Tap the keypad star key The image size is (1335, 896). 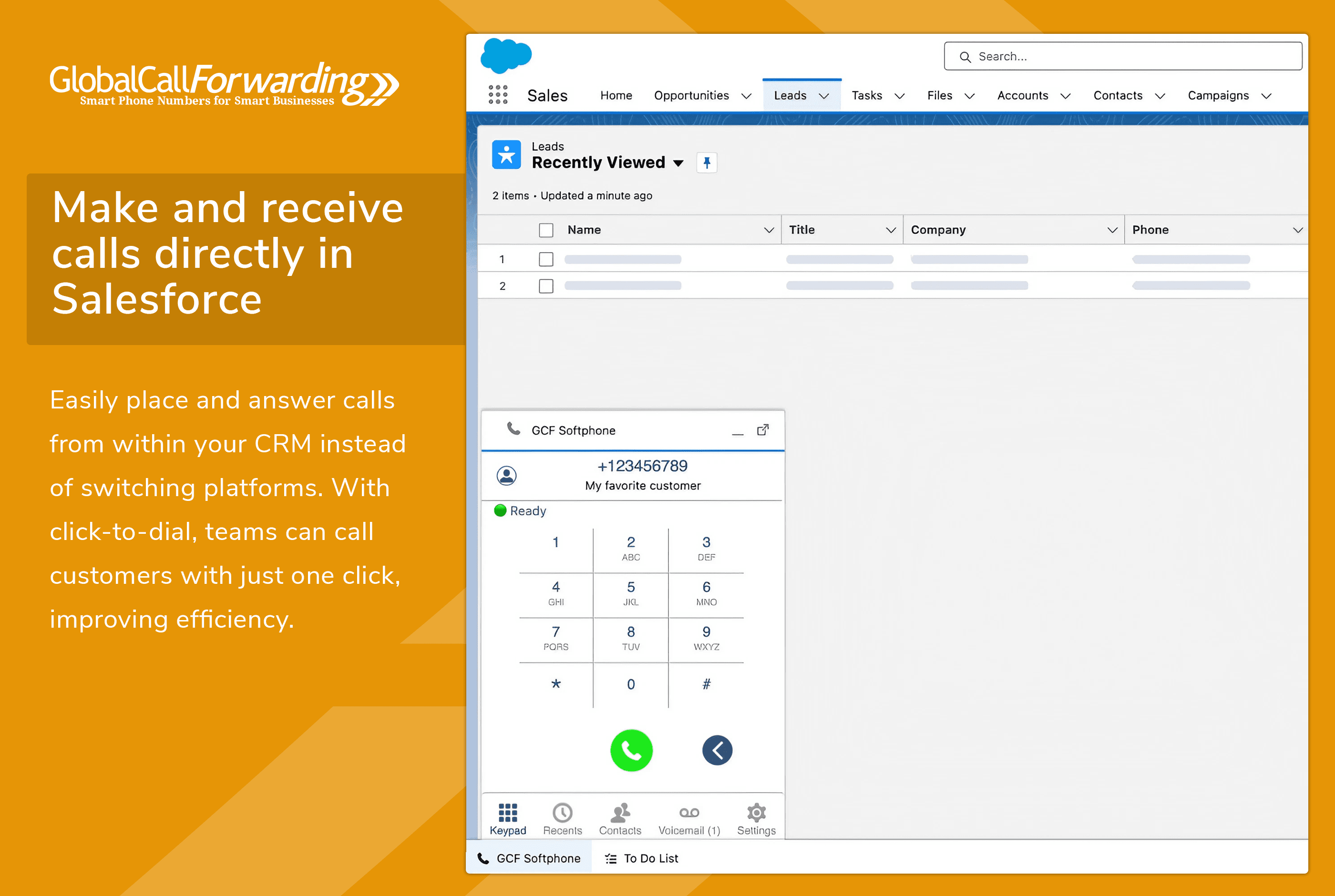pos(555,684)
